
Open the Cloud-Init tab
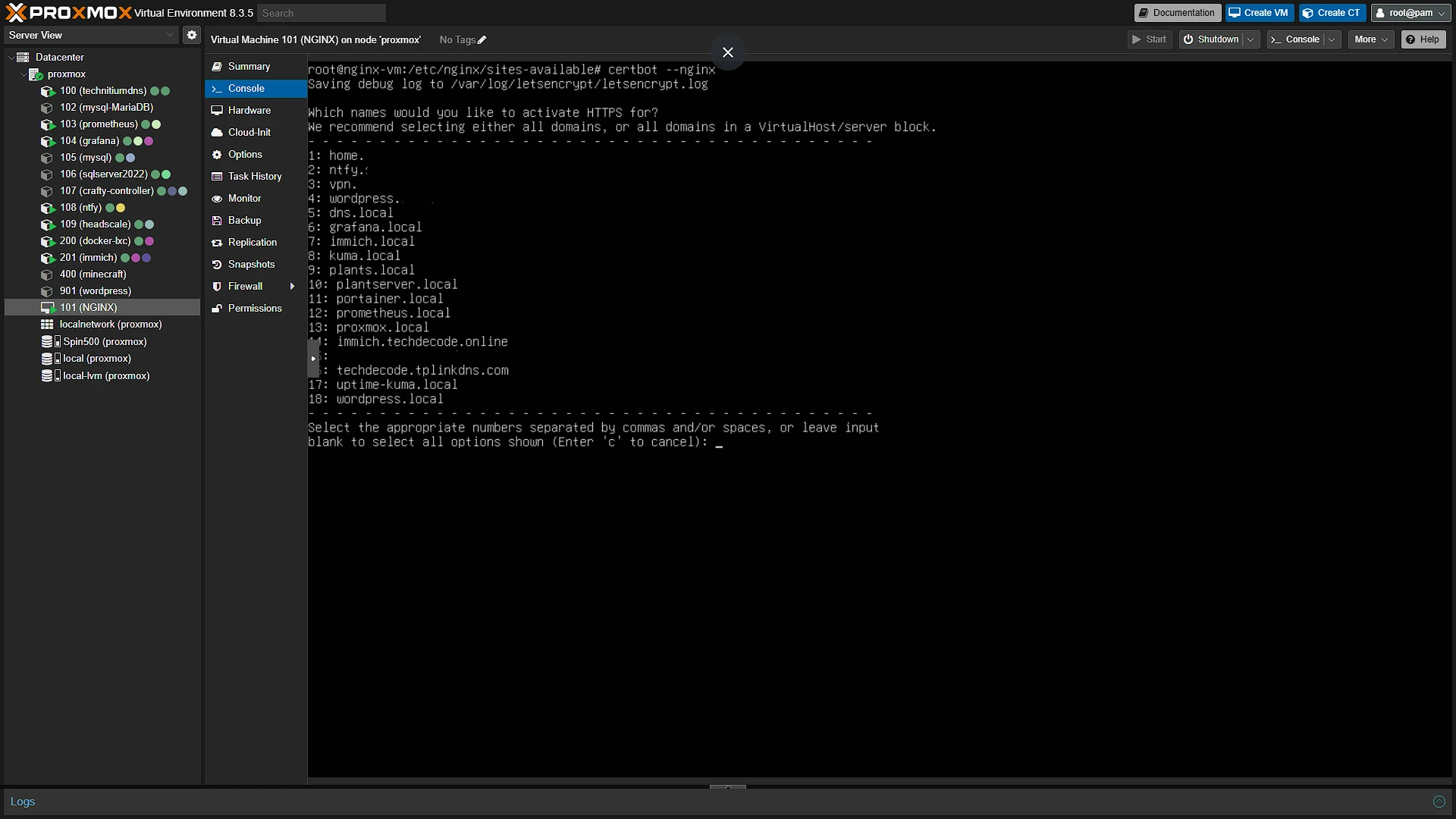pyautogui.click(x=256, y=133)
